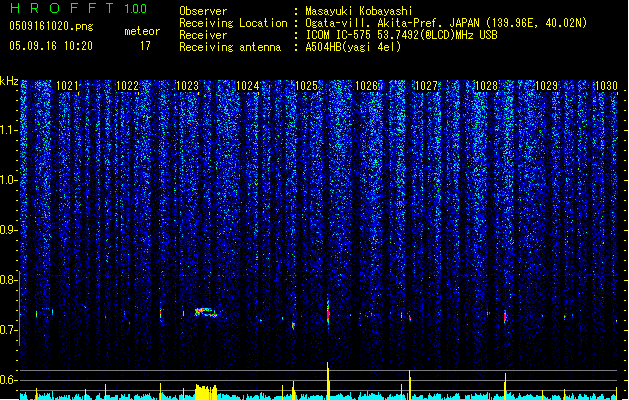
Task: Click the 1025 time marker
Action: point(306,85)
